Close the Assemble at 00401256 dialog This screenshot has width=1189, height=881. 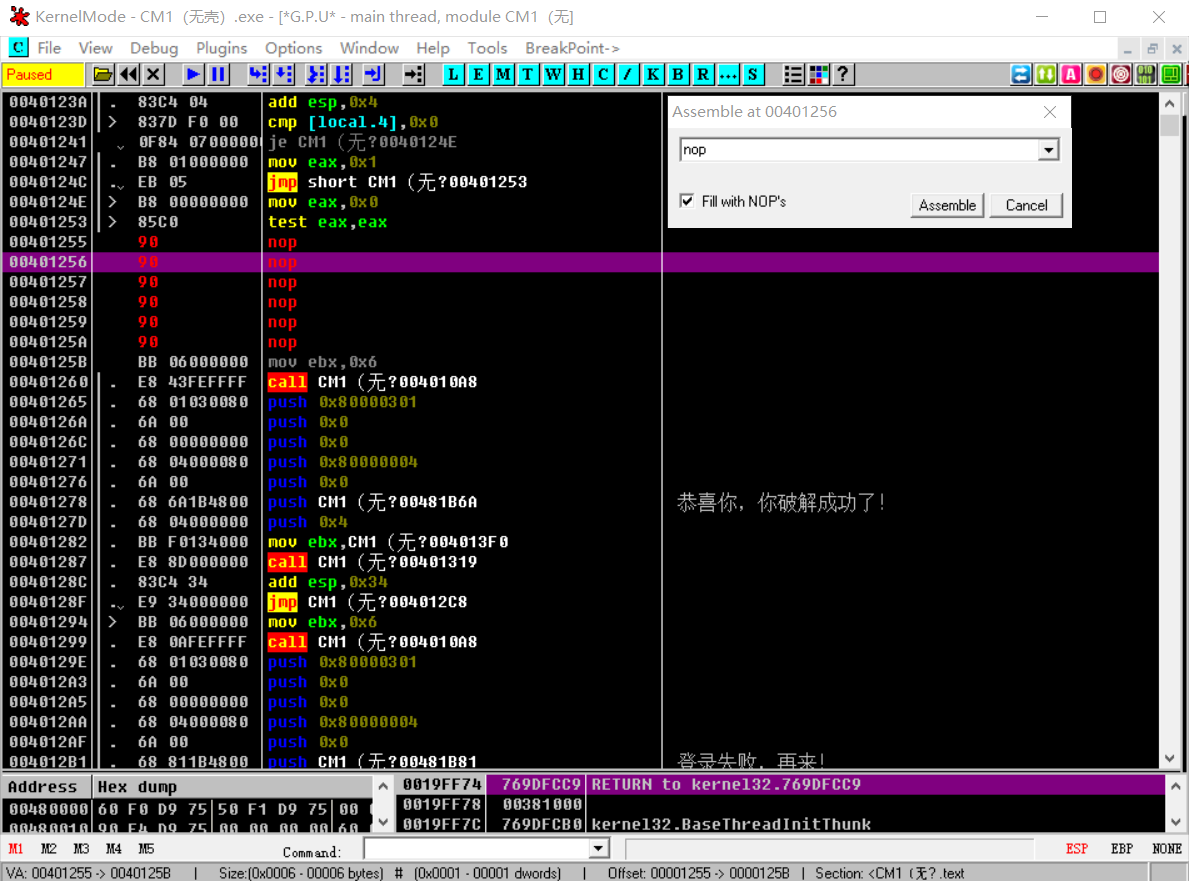pos(1049,112)
